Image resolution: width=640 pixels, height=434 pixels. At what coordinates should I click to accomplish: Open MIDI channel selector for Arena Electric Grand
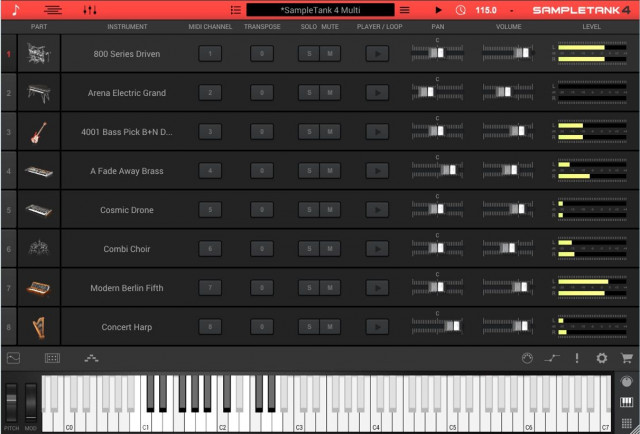tap(210, 93)
